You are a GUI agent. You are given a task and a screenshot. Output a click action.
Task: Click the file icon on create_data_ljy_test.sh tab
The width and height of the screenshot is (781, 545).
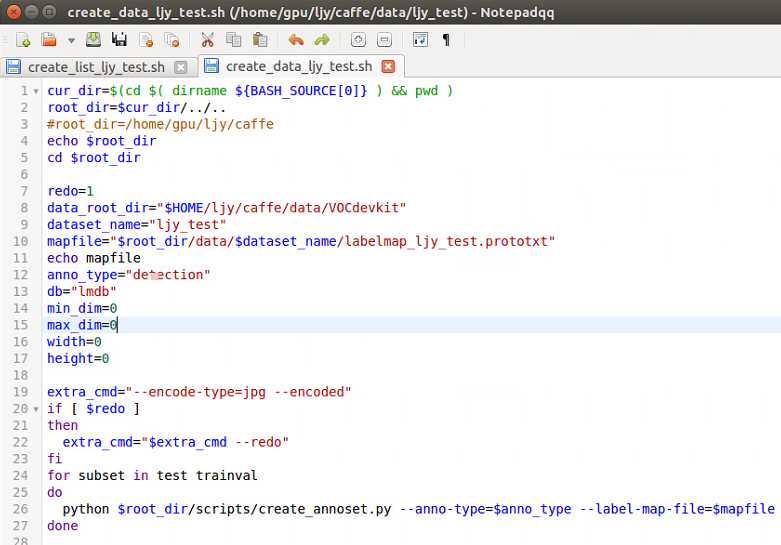[x=211, y=66]
